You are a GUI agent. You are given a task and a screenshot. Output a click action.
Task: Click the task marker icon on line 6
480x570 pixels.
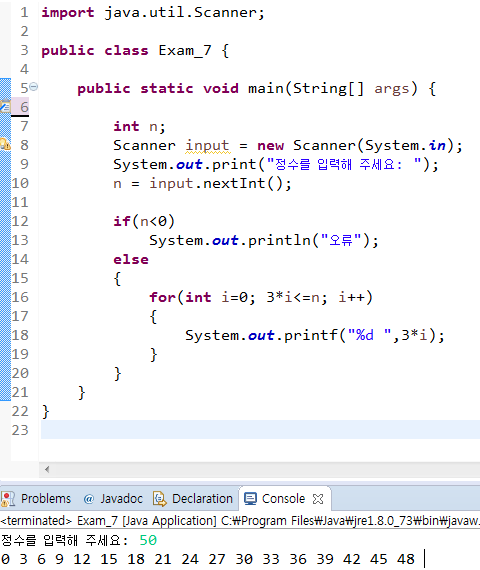(x=5, y=107)
